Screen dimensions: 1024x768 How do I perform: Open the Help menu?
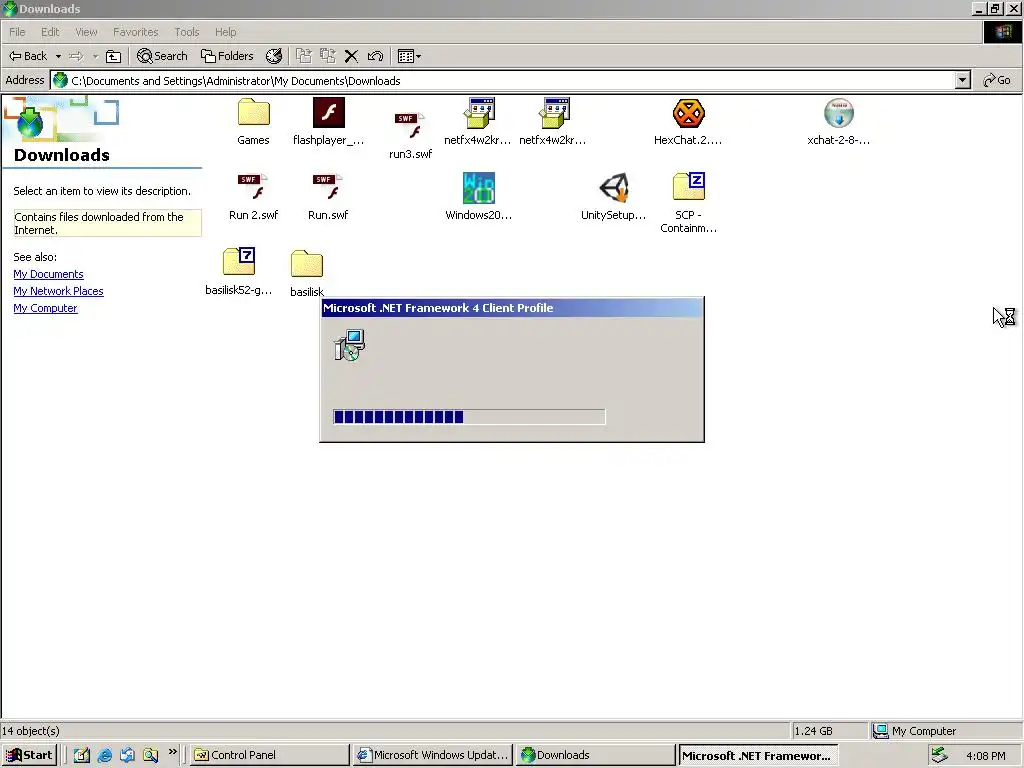tap(225, 32)
